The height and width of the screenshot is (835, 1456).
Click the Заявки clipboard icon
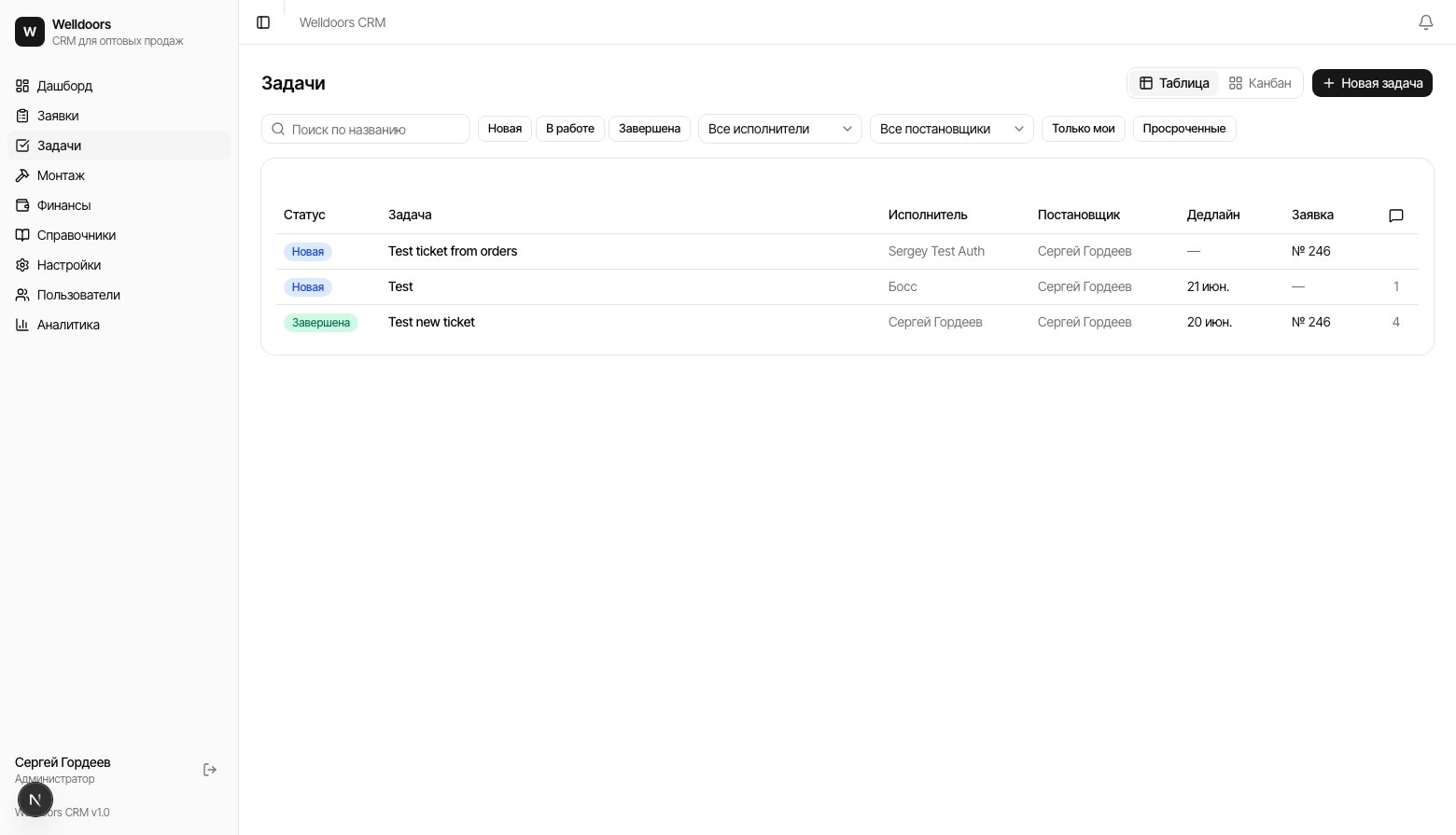[22, 116]
